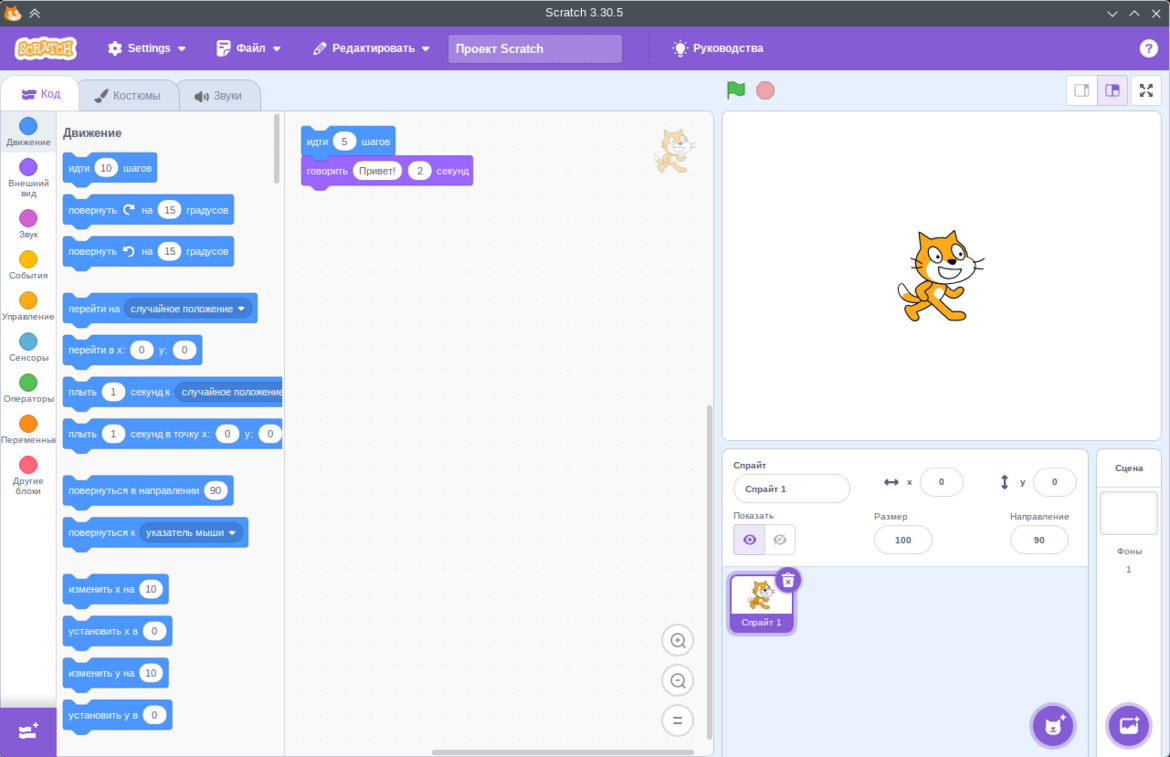Choose a new backdrop button
Image resolution: width=1170 pixels, height=757 pixels.
tap(1129, 725)
